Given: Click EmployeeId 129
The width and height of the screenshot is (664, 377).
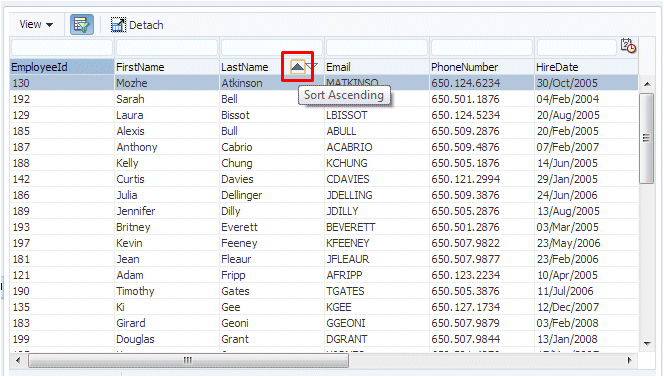Looking at the screenshot, I should 21,115.
